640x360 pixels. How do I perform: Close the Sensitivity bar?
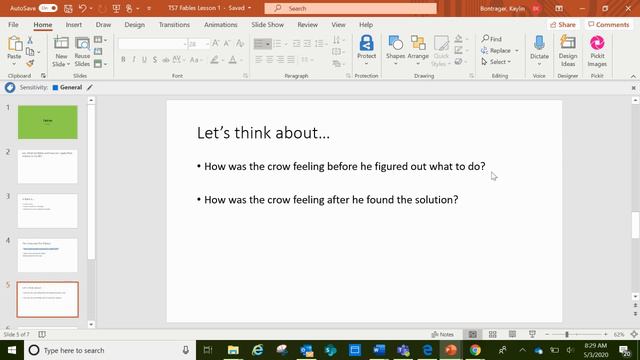pos(633,88)
